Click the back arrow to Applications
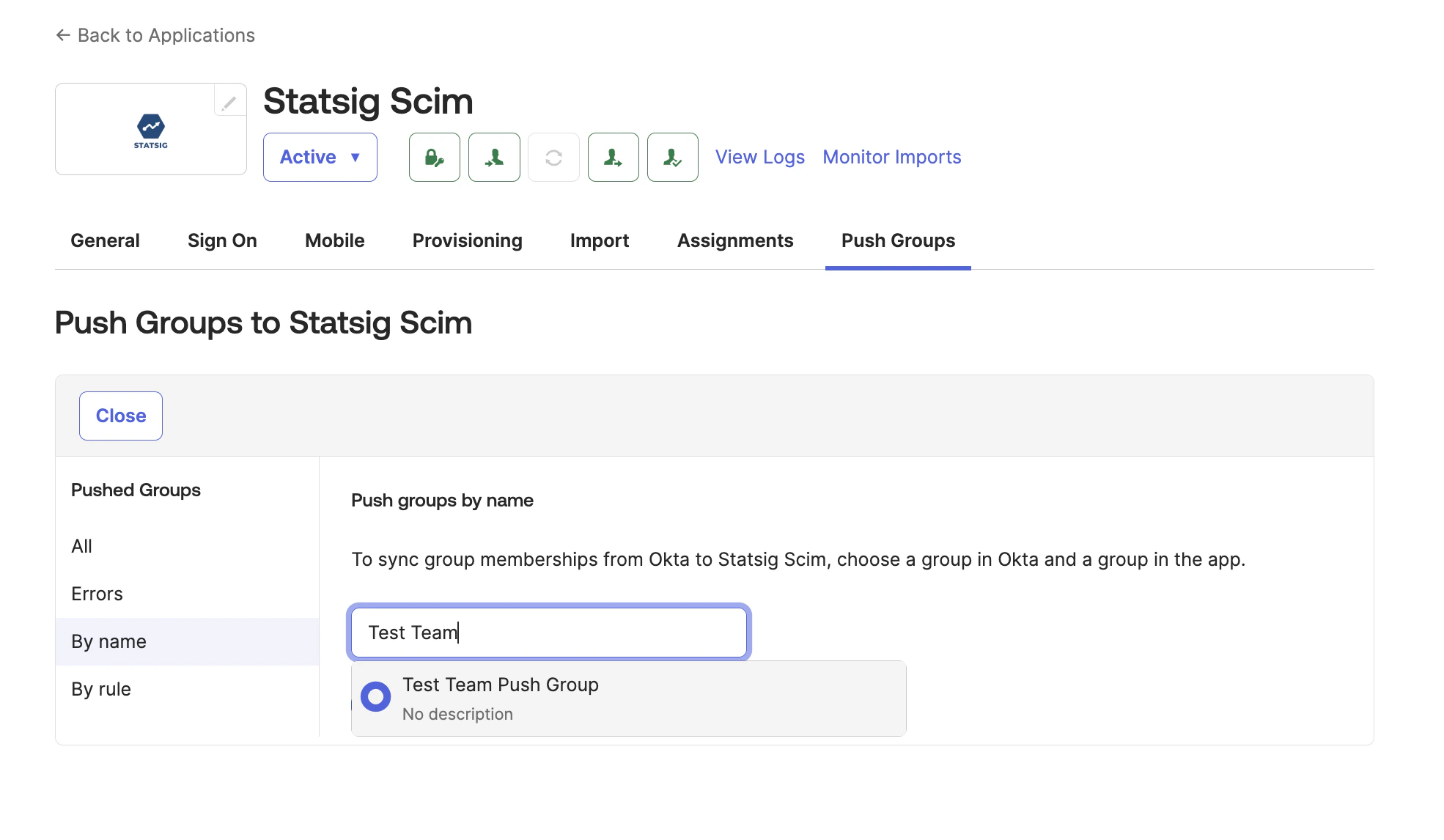Screen dimensions: 1444x840 coord(62,34)
